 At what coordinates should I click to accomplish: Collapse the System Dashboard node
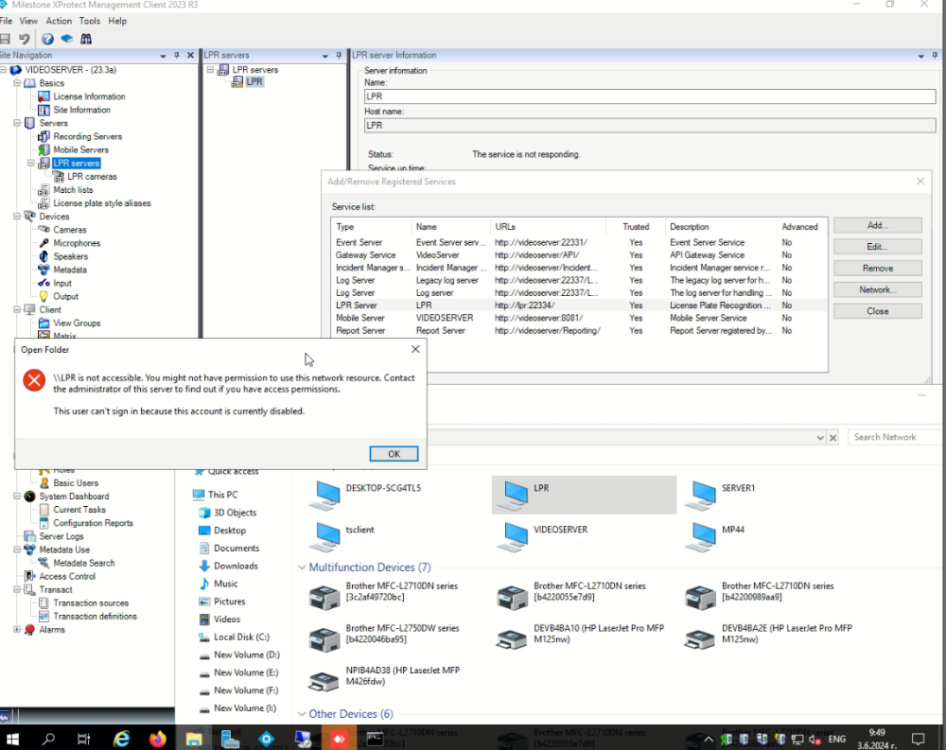pyautogui.click(x=17, y=496)
